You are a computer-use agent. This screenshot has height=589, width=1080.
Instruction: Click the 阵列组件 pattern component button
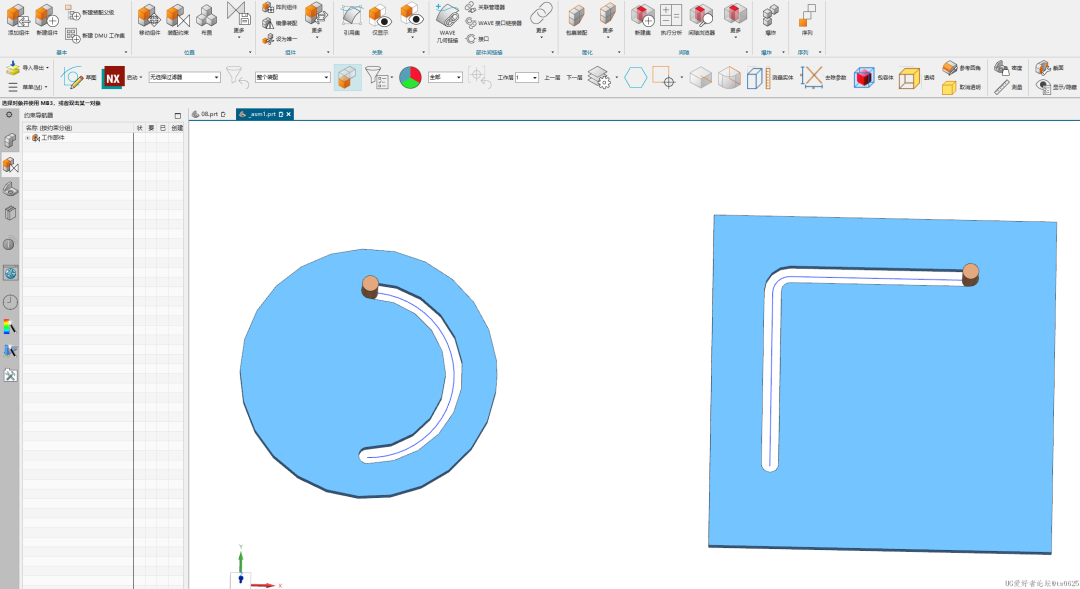[x=280, y=7]
